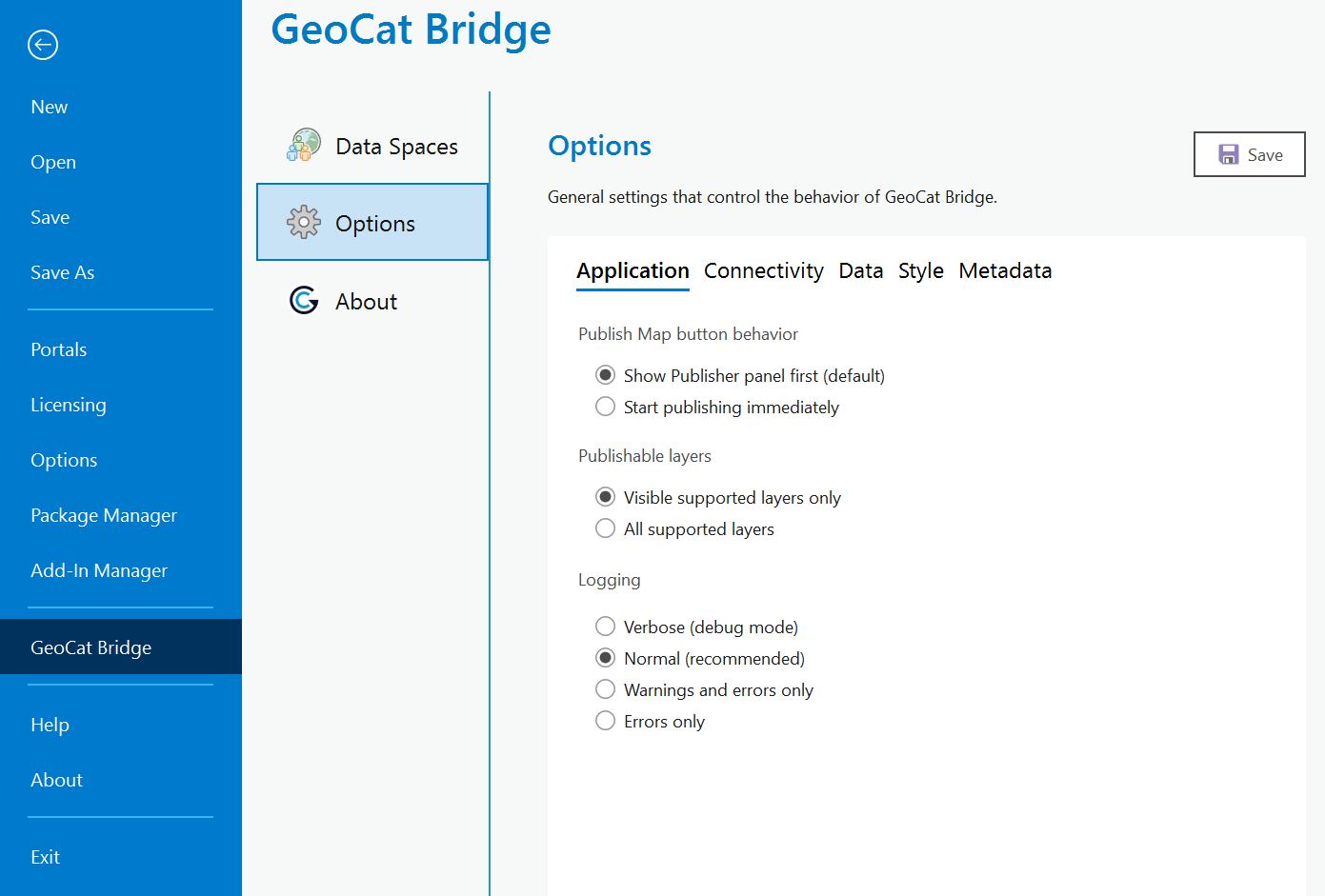Viewport: 1325px width, 896px height.
Task: Click Exit in the backstage menu
Action: click(45, 857)
